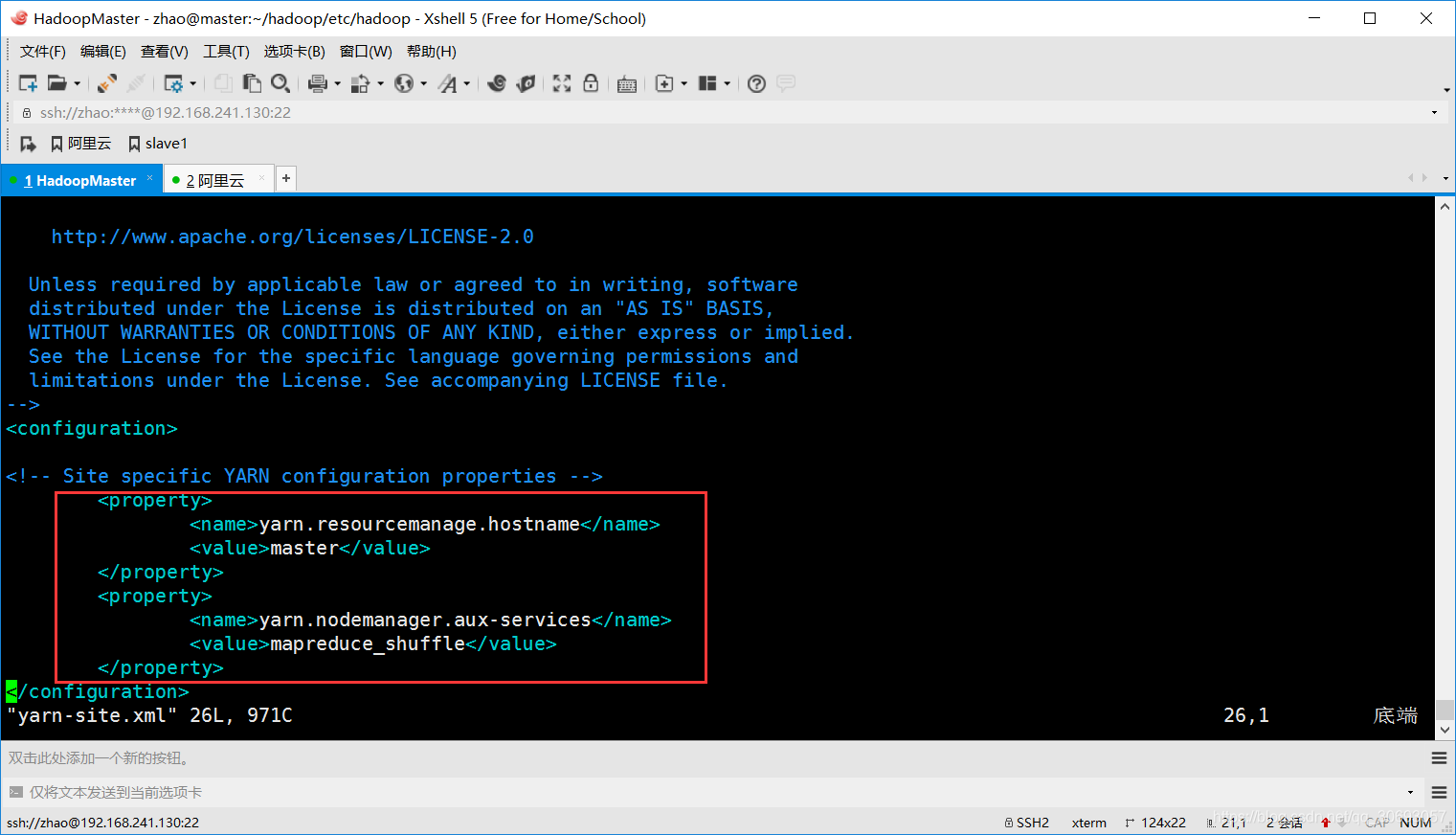
Task: Open the 选项卡(B) menu
Action: coord(295,52)
